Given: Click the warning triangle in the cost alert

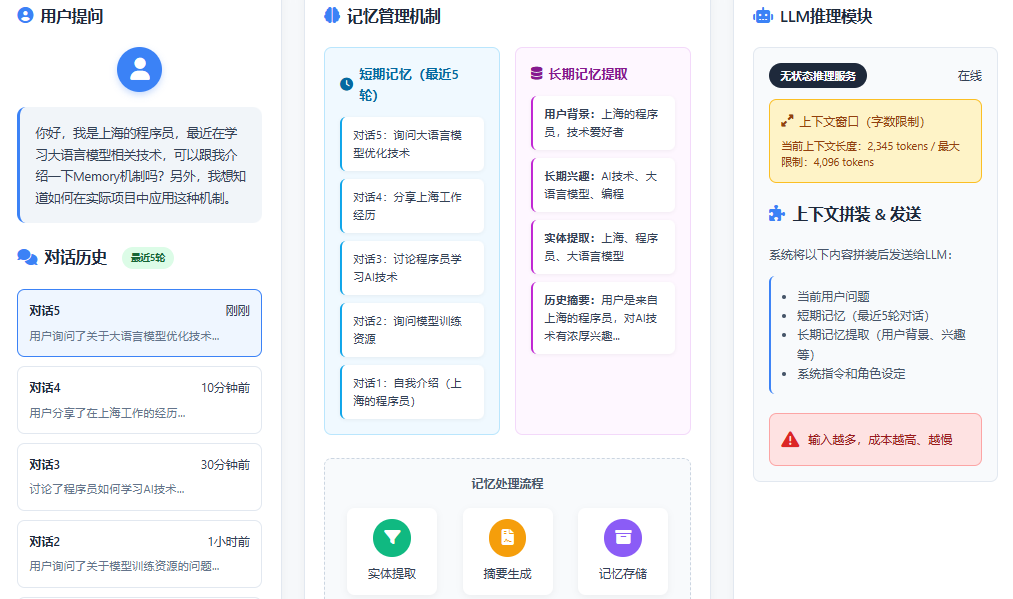Looking at the screenshot, I should 789,438.
